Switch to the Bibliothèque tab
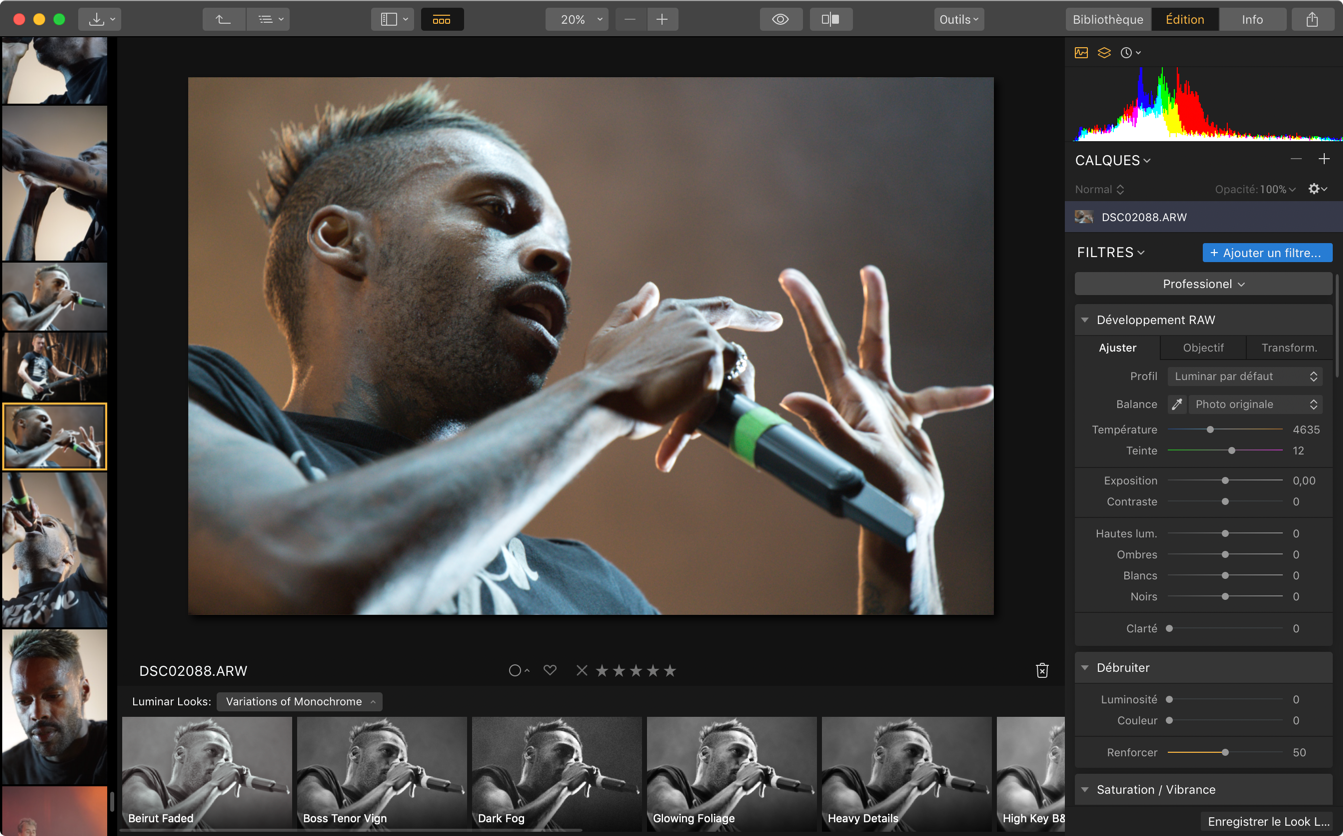 (1108, 19)
